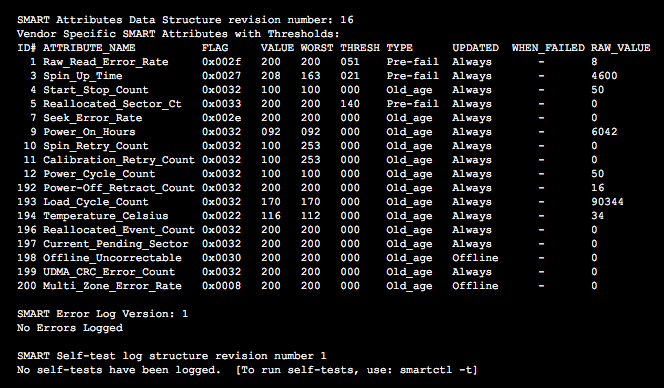Screen dimensions: 664x388
Task: Select the 0x002f flag for Raw_Read_Error_Rate
Action: (x=221, y=62)
